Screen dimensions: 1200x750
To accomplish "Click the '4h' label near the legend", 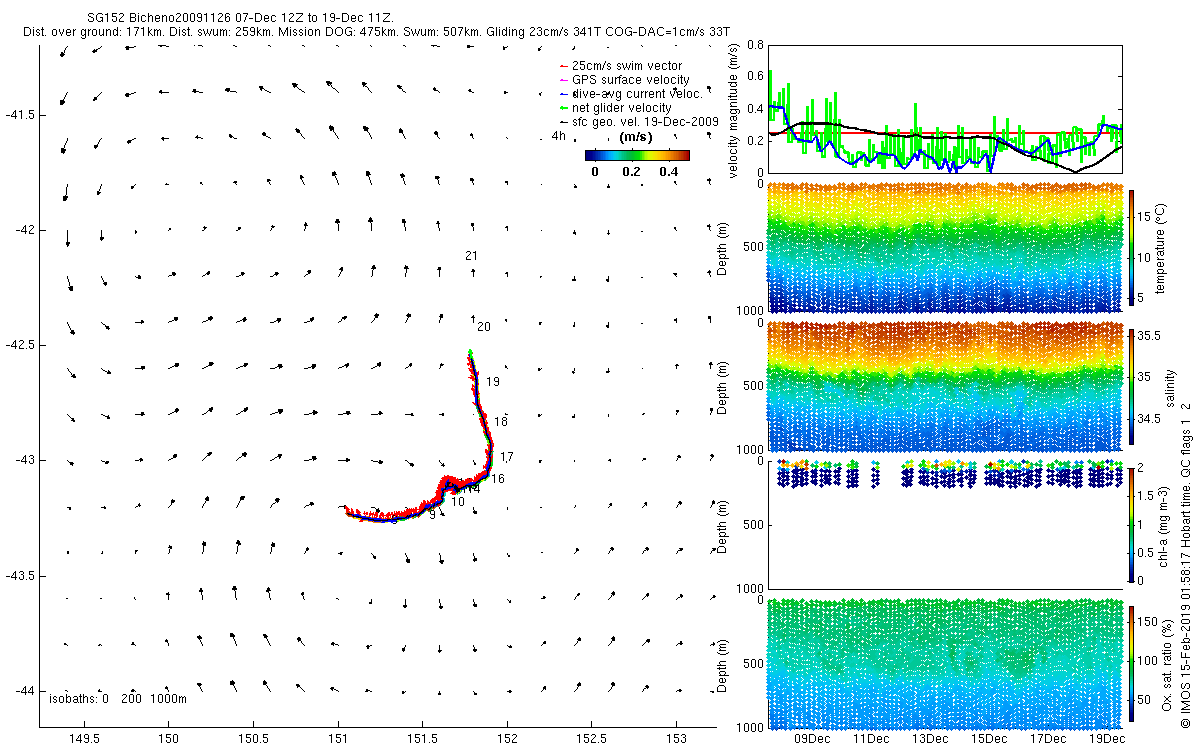I will pyautogui.click(x=559, y=136).
